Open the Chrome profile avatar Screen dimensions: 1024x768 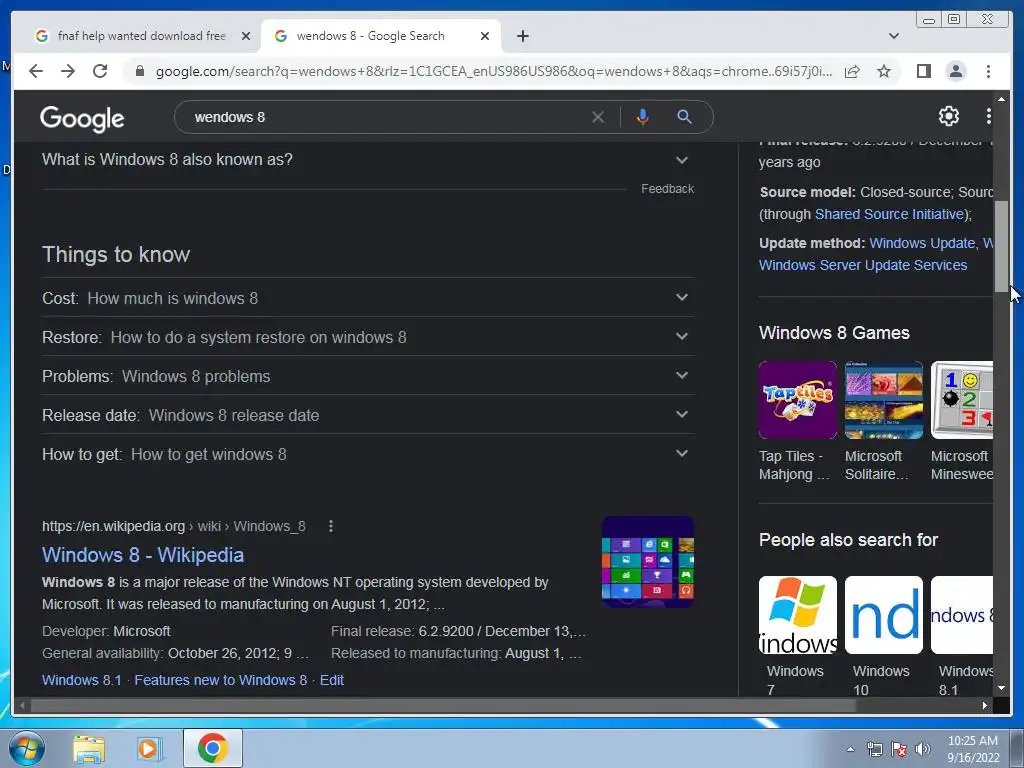click(x=955, y=71)
